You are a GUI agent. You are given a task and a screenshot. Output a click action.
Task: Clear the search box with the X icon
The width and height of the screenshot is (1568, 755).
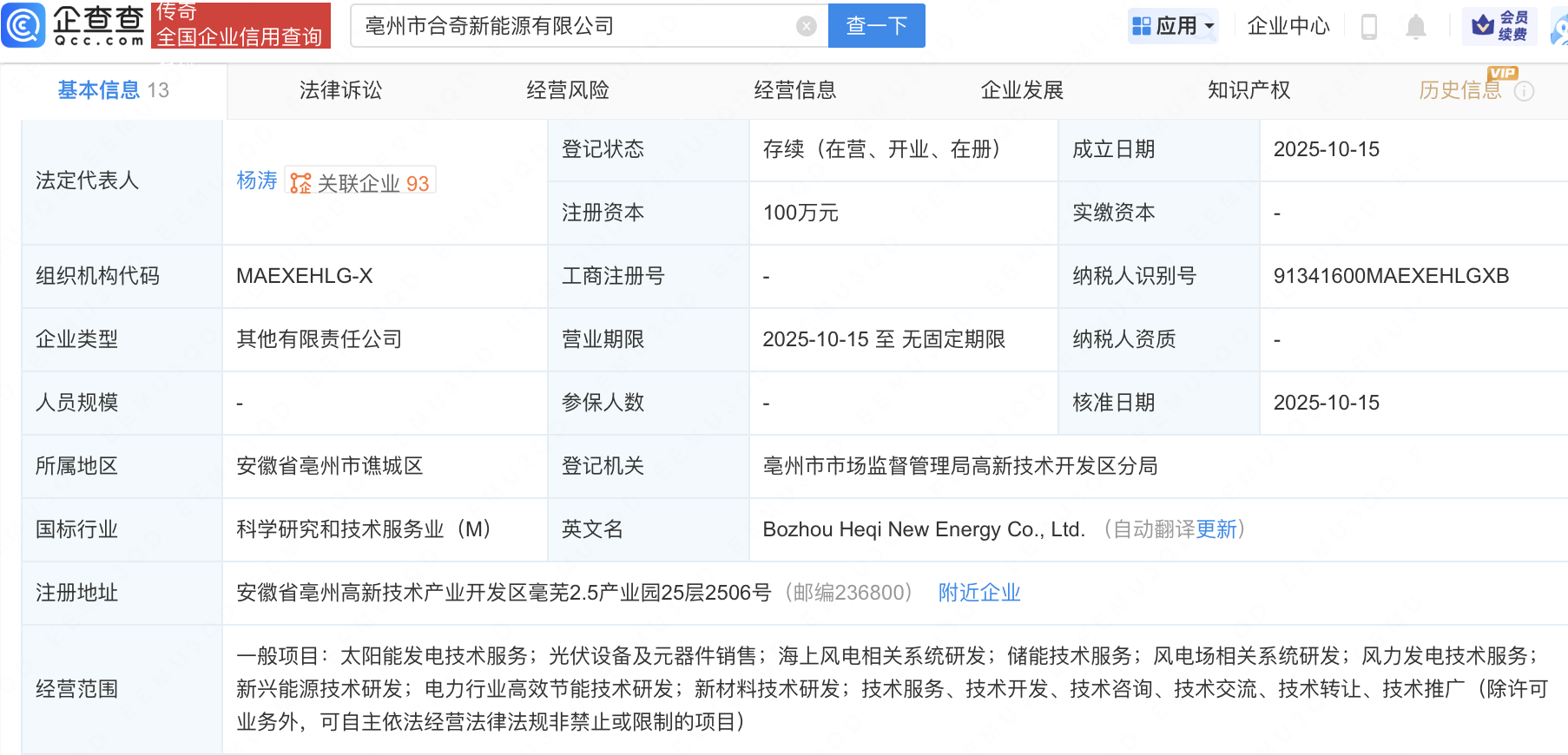(806, 26)
